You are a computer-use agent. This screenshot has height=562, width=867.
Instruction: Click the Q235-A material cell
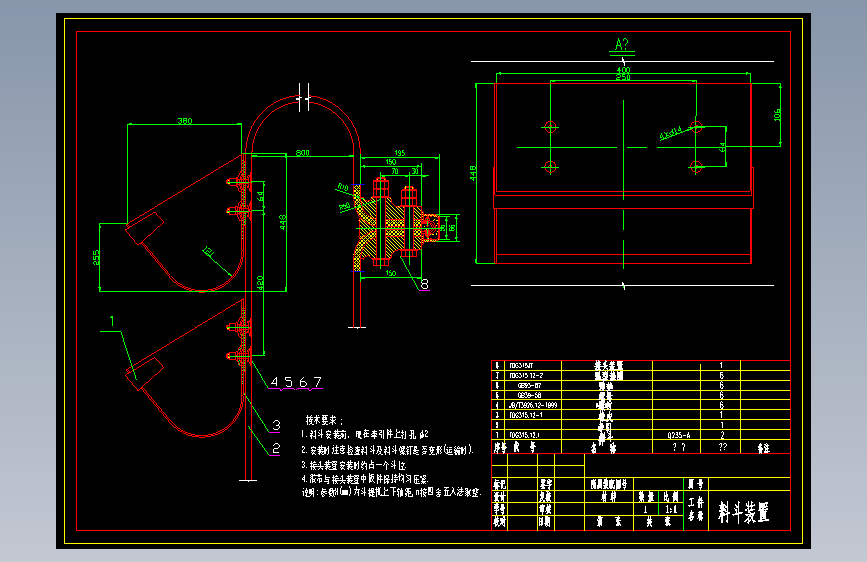[678, 435]
